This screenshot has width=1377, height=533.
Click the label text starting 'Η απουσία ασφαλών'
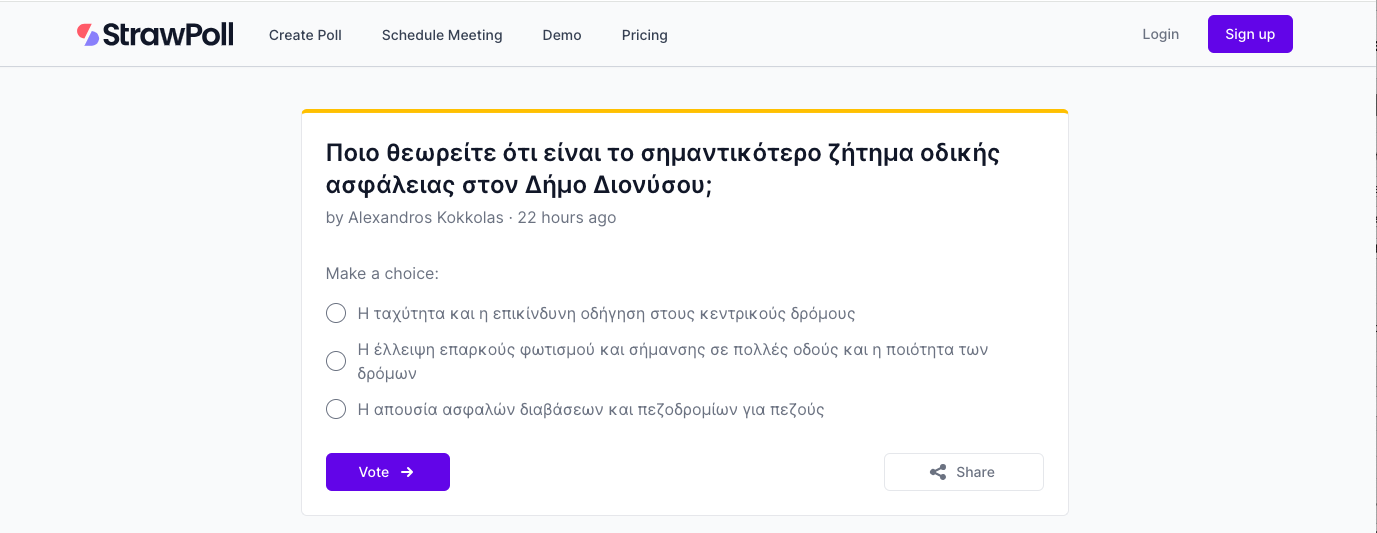590,409
